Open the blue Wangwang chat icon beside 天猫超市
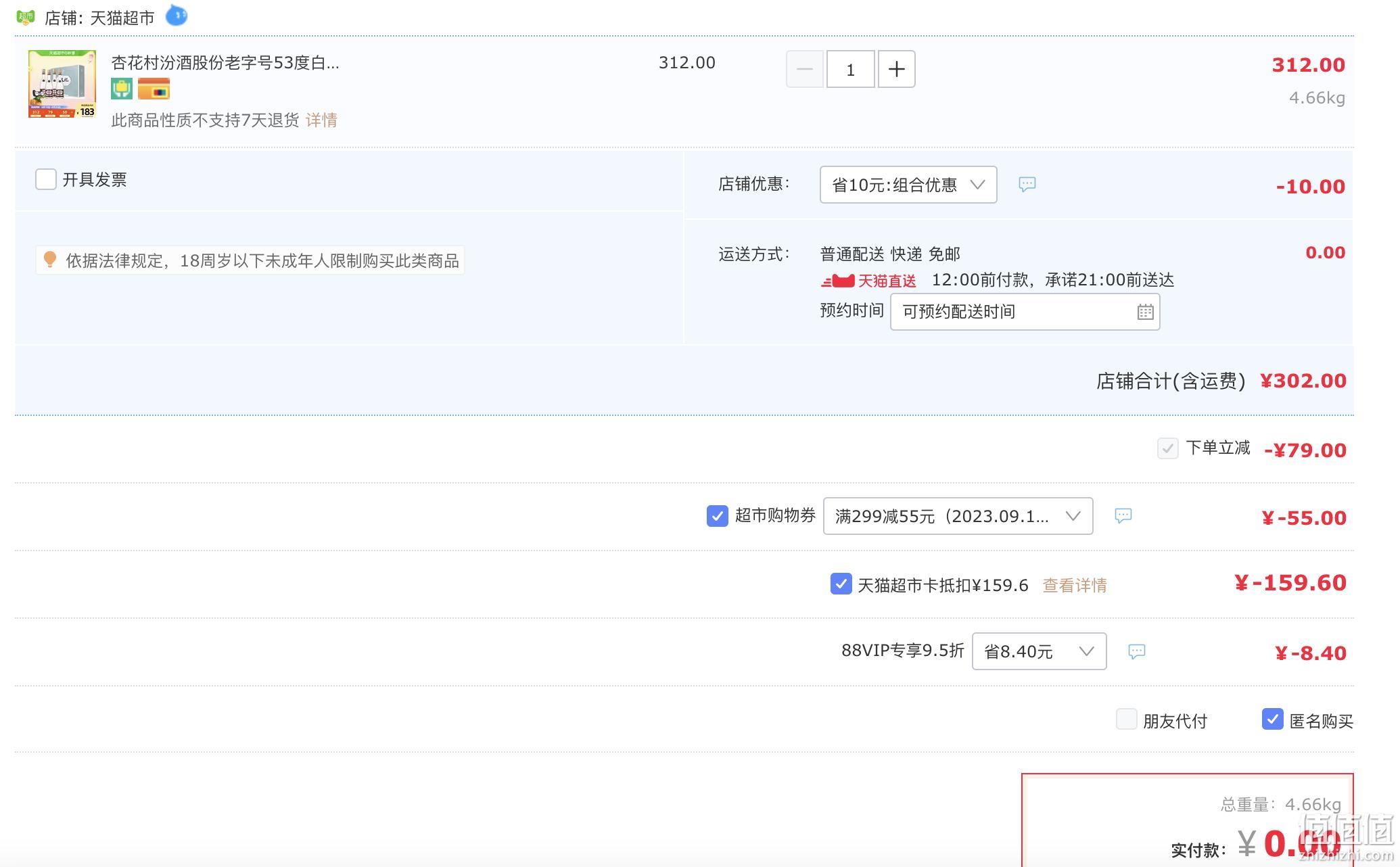The image size is (1400, 867). (177, 15)
